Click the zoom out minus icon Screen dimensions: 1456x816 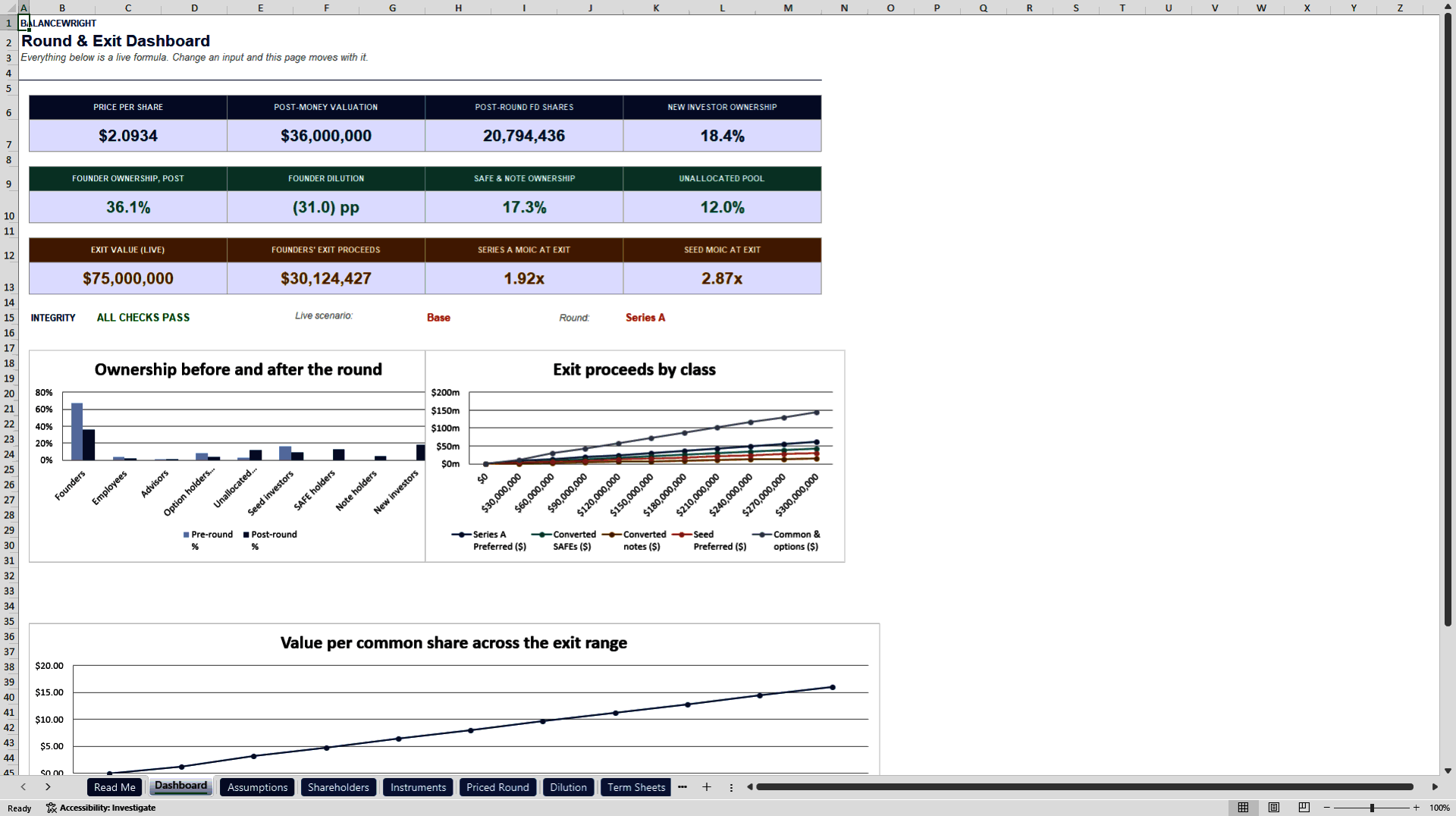click(1327, 808)
